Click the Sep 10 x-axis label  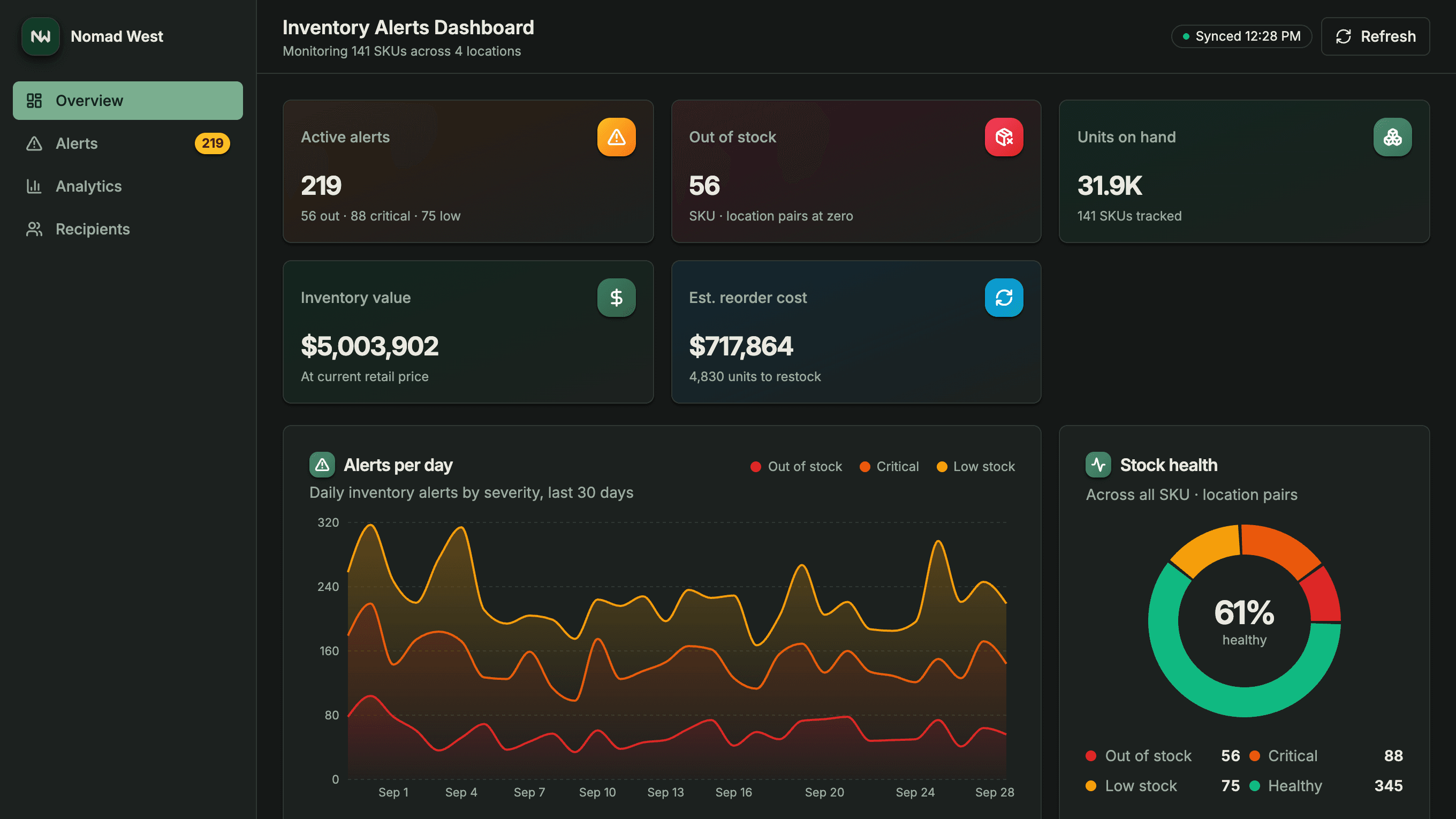point(597,792)
